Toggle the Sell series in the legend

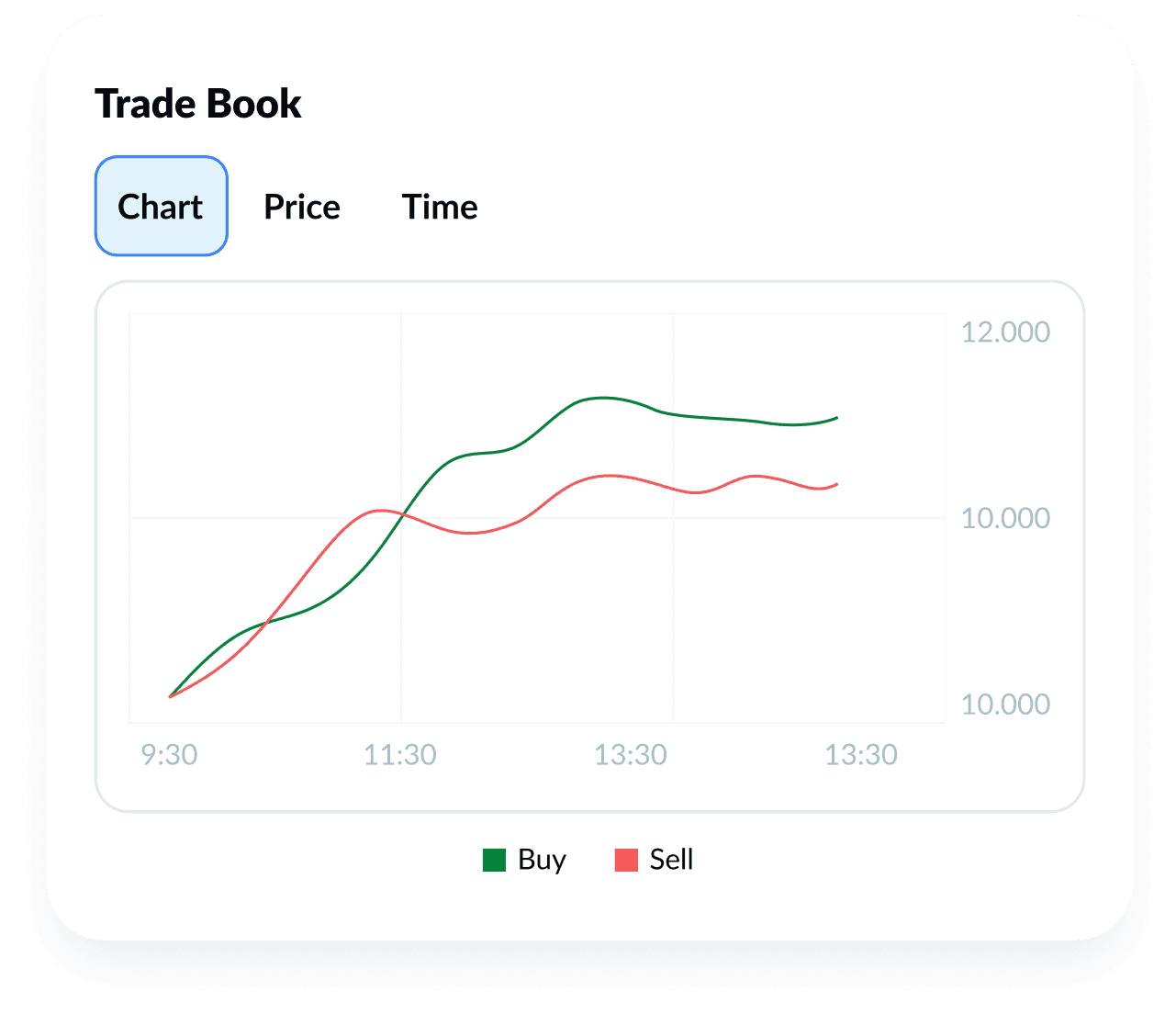(654, 860)
